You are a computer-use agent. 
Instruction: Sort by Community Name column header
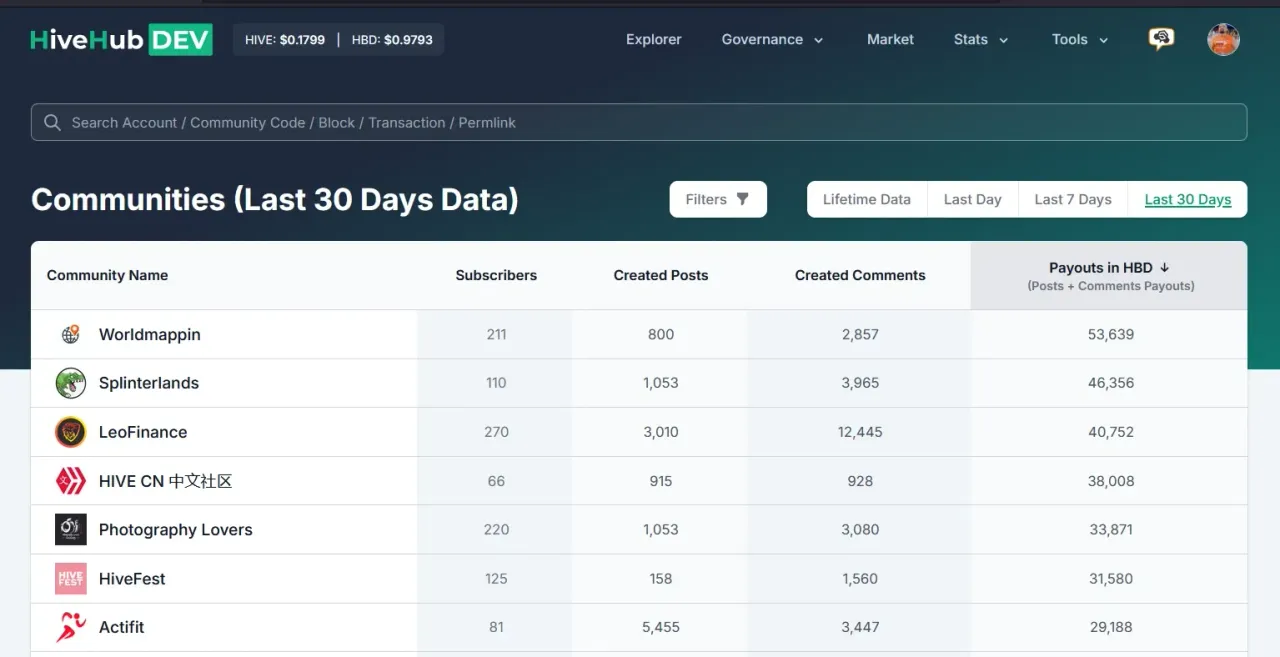pyautogui.click(x=107, y=275)
